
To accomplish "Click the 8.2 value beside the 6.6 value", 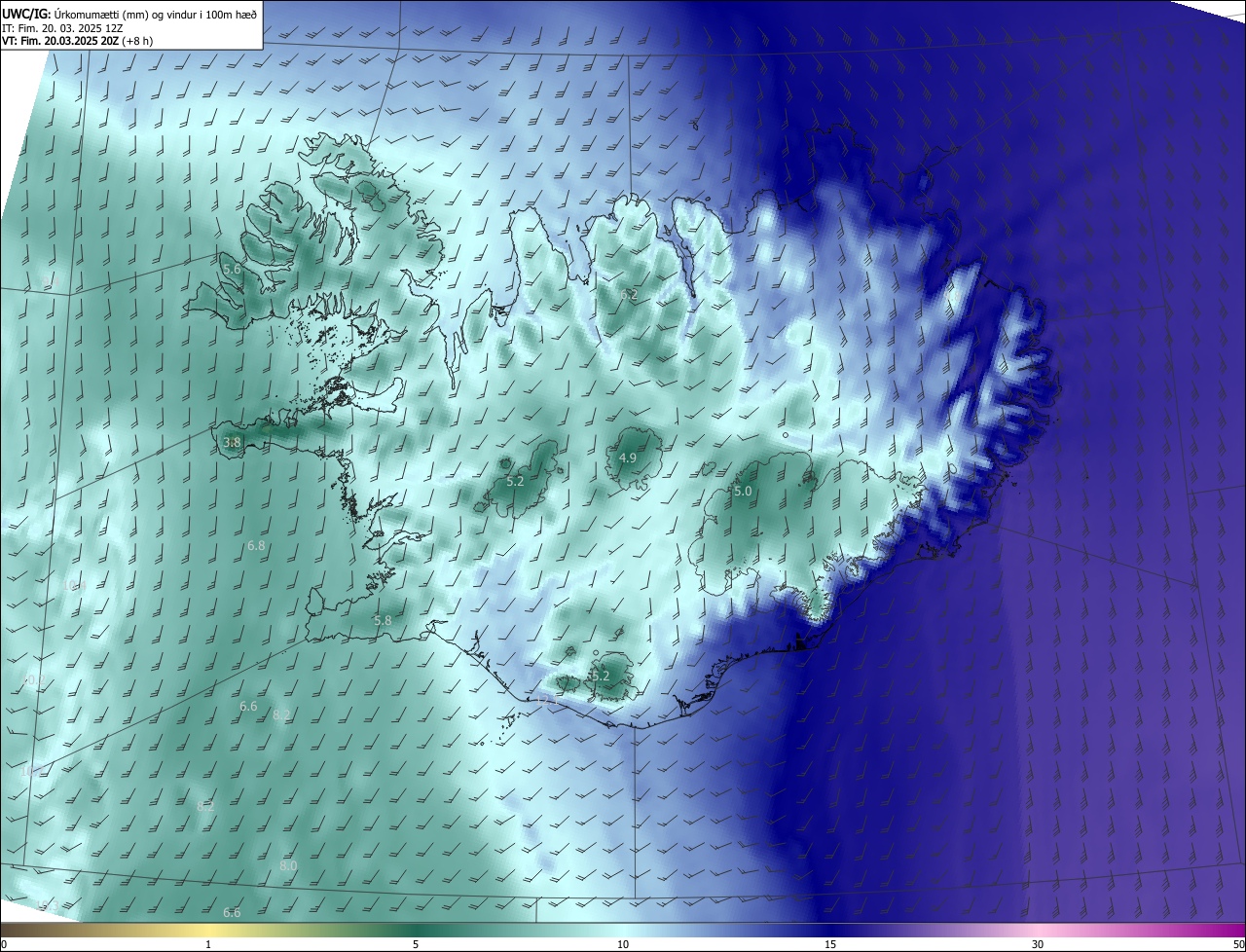I will [281, 714].
